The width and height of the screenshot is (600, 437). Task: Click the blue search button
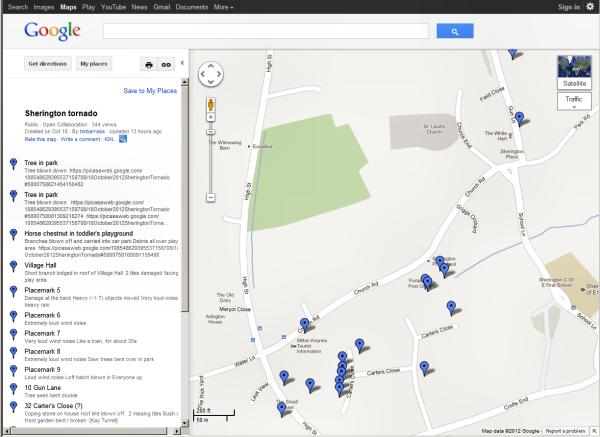click(x=455, y=31)
